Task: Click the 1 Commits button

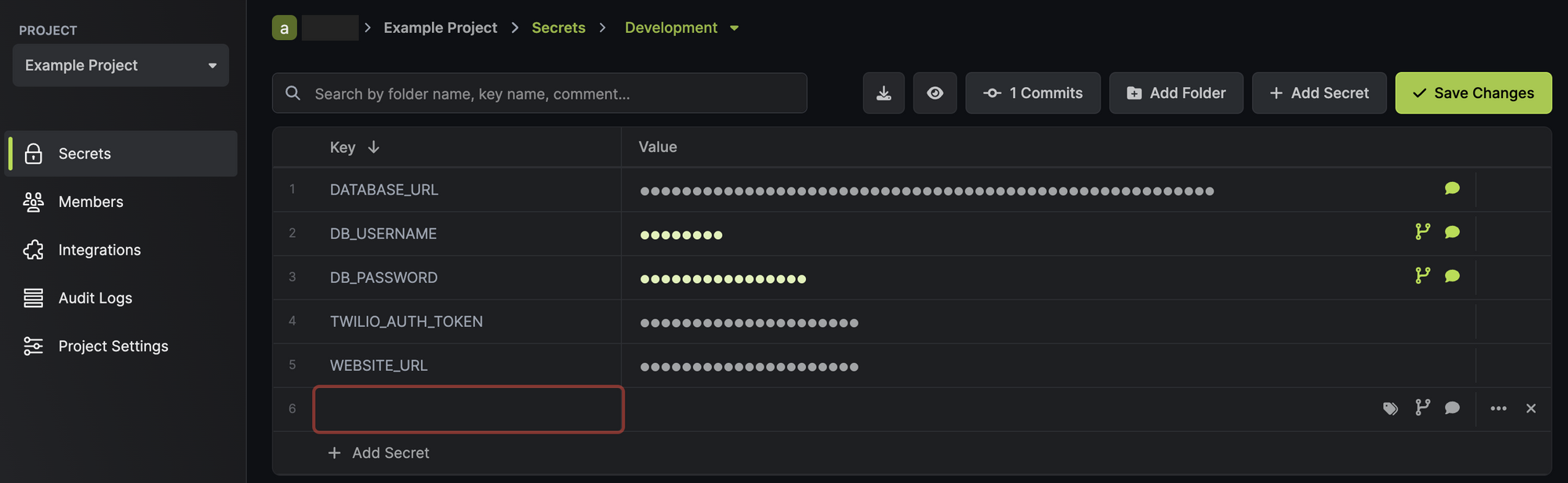Action: 1033,93
